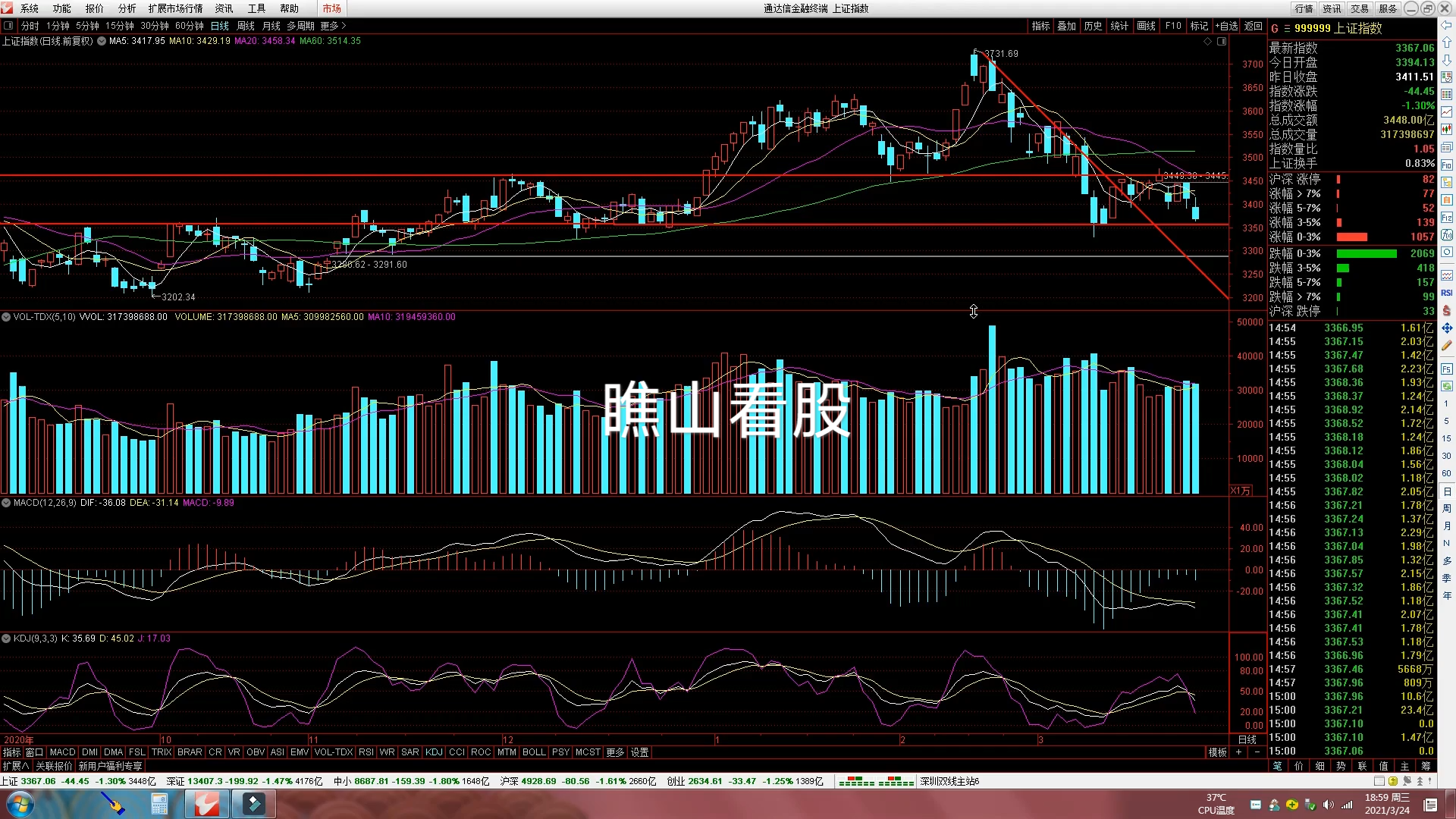Toggle the 筹 chip distribution tab

(1426, 766)
